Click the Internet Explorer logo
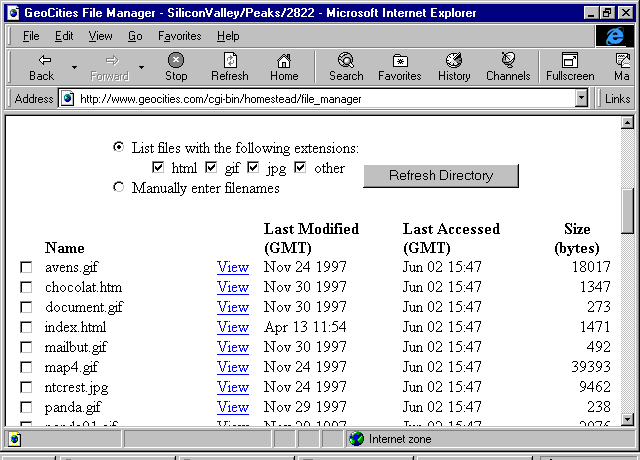 click(x=615, y=36)
